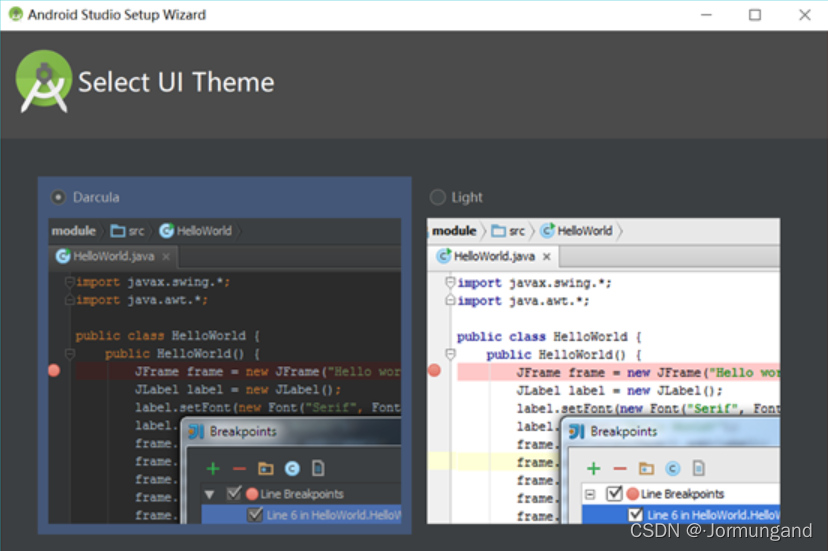Image resolution: width=828 pixels, height=551 pixels.
Task: Click 'import java.awt.*' line in Light preview
Action: click(x=523, y=301)
